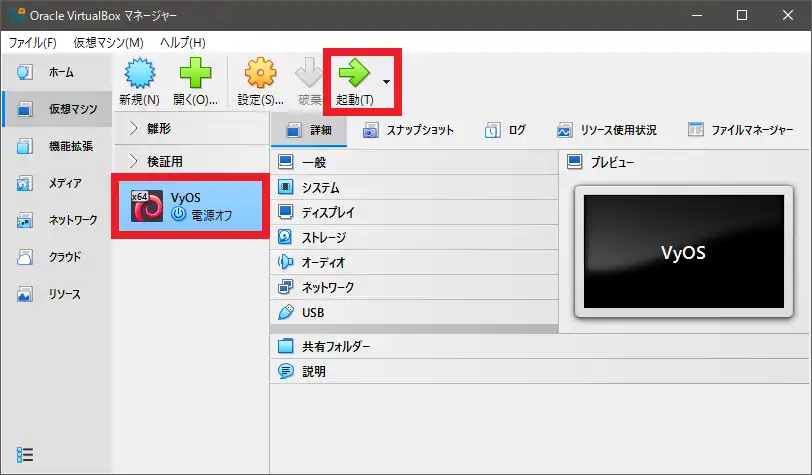The image size is (812, 475).
Task: Select 仮想マシン in the left sidebar
Action: pos(57,109)
